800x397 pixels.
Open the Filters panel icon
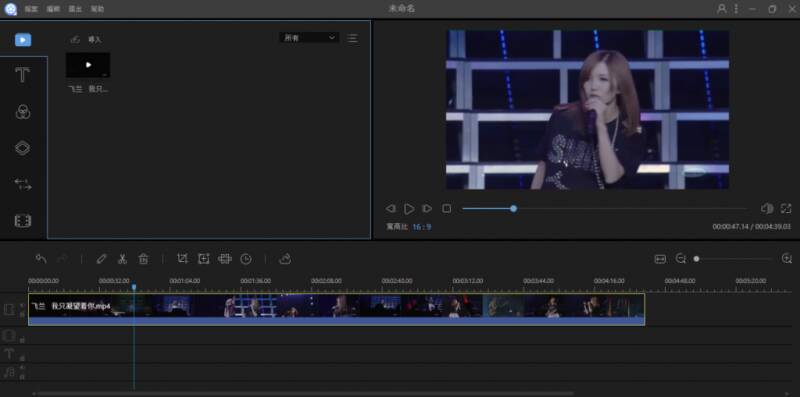[22, 112]
